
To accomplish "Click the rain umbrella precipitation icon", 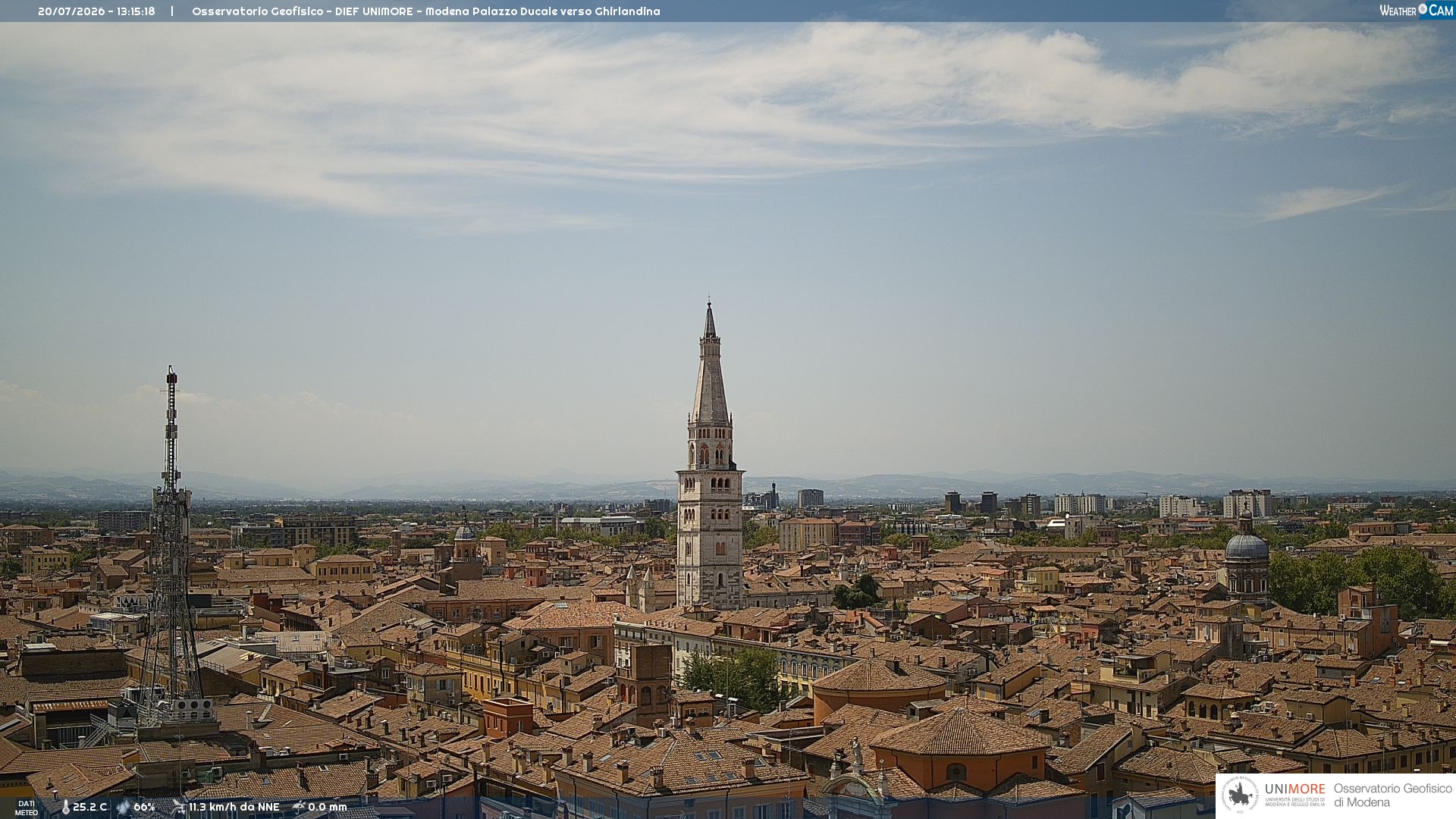I will [x=298, y=807].
